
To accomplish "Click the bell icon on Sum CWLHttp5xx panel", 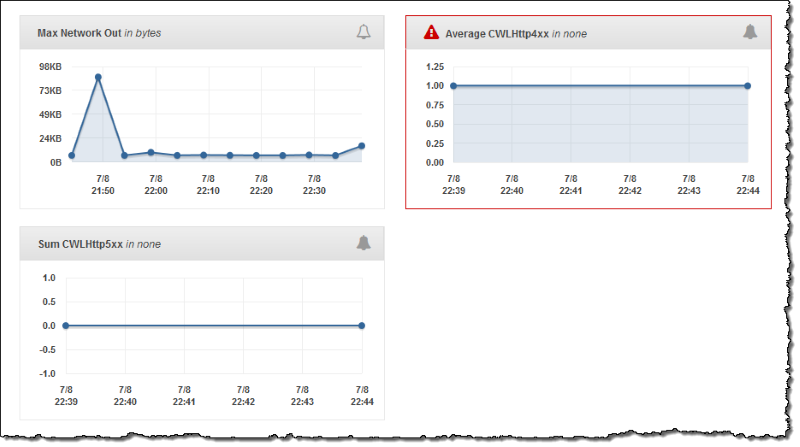I will point(363,243).
